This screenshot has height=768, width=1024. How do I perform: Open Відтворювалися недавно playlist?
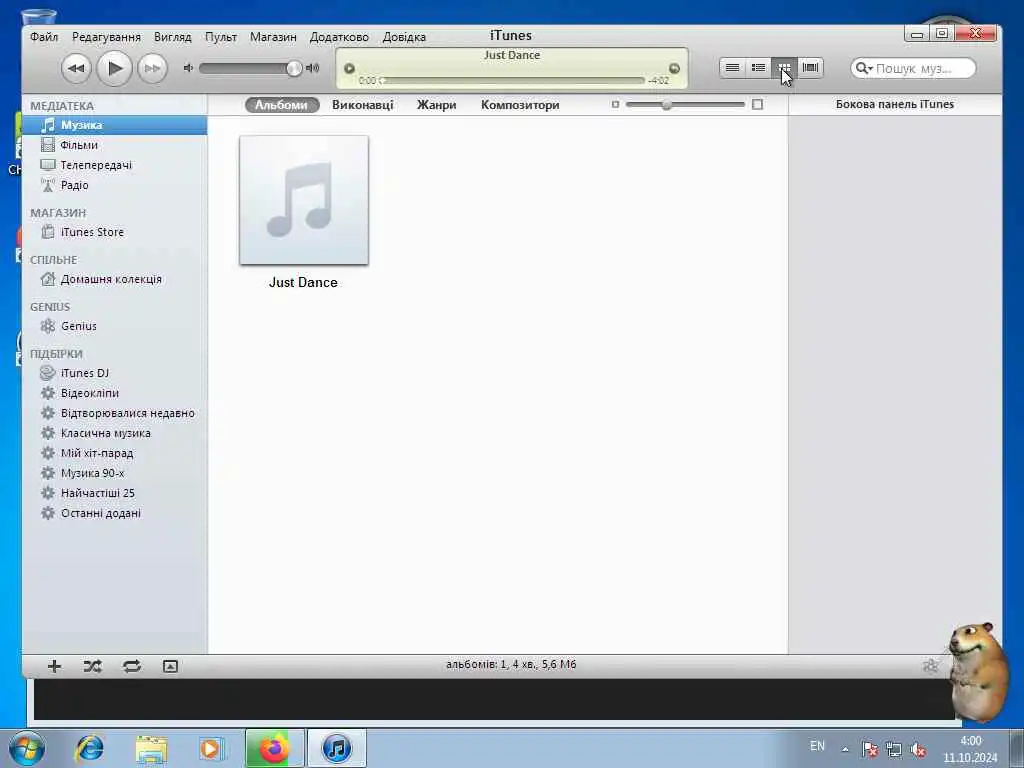click(x=115, y=413)
